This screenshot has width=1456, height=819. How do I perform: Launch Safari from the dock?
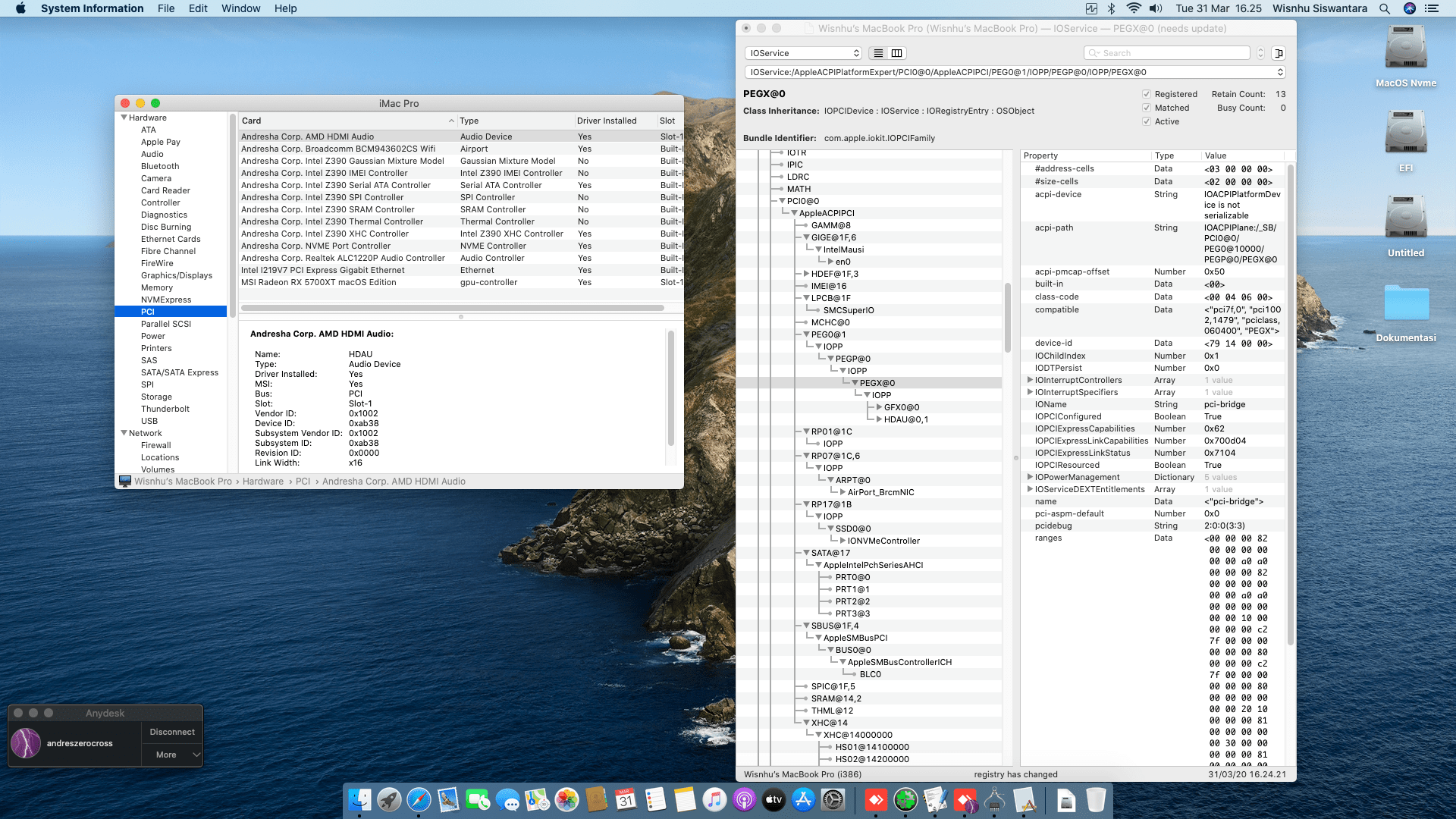pyautogui.click(x=419, y=799)
